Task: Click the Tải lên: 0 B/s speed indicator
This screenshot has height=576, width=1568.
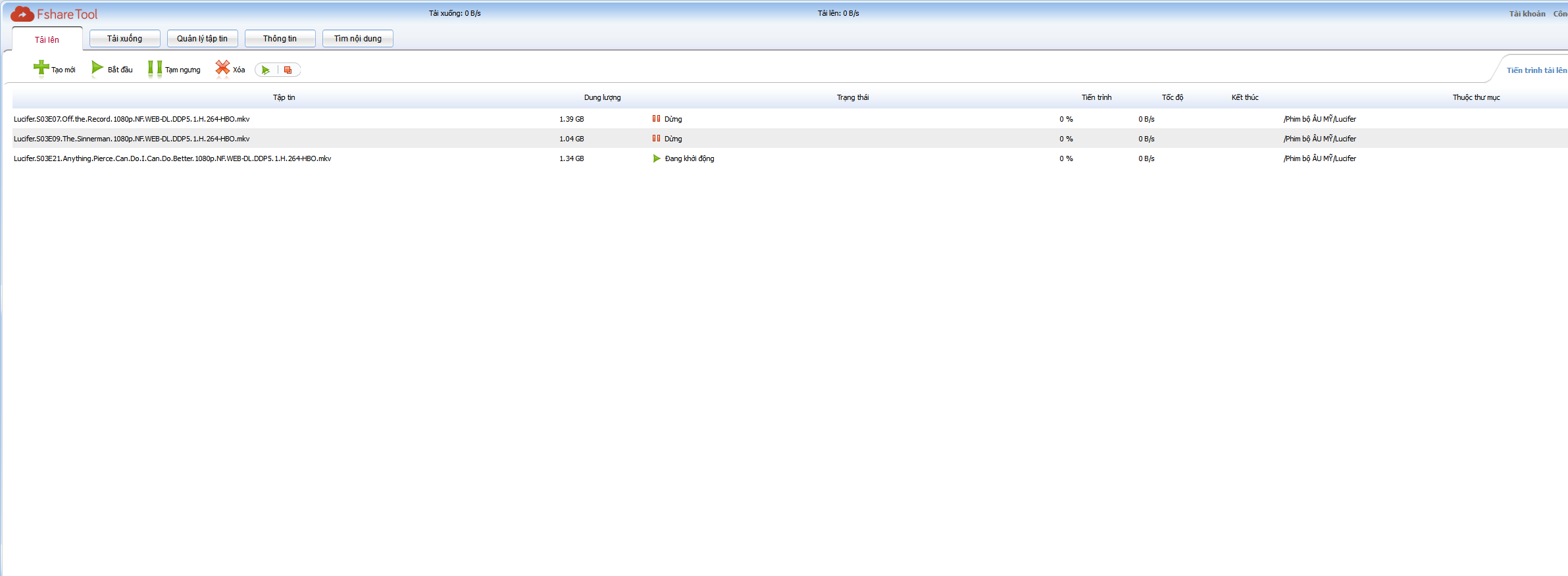Action: (838, 13)
